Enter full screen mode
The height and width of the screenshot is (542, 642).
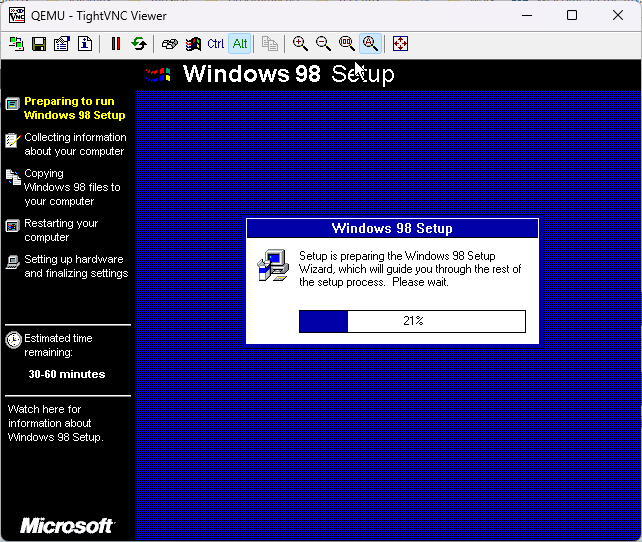(400, 44)
